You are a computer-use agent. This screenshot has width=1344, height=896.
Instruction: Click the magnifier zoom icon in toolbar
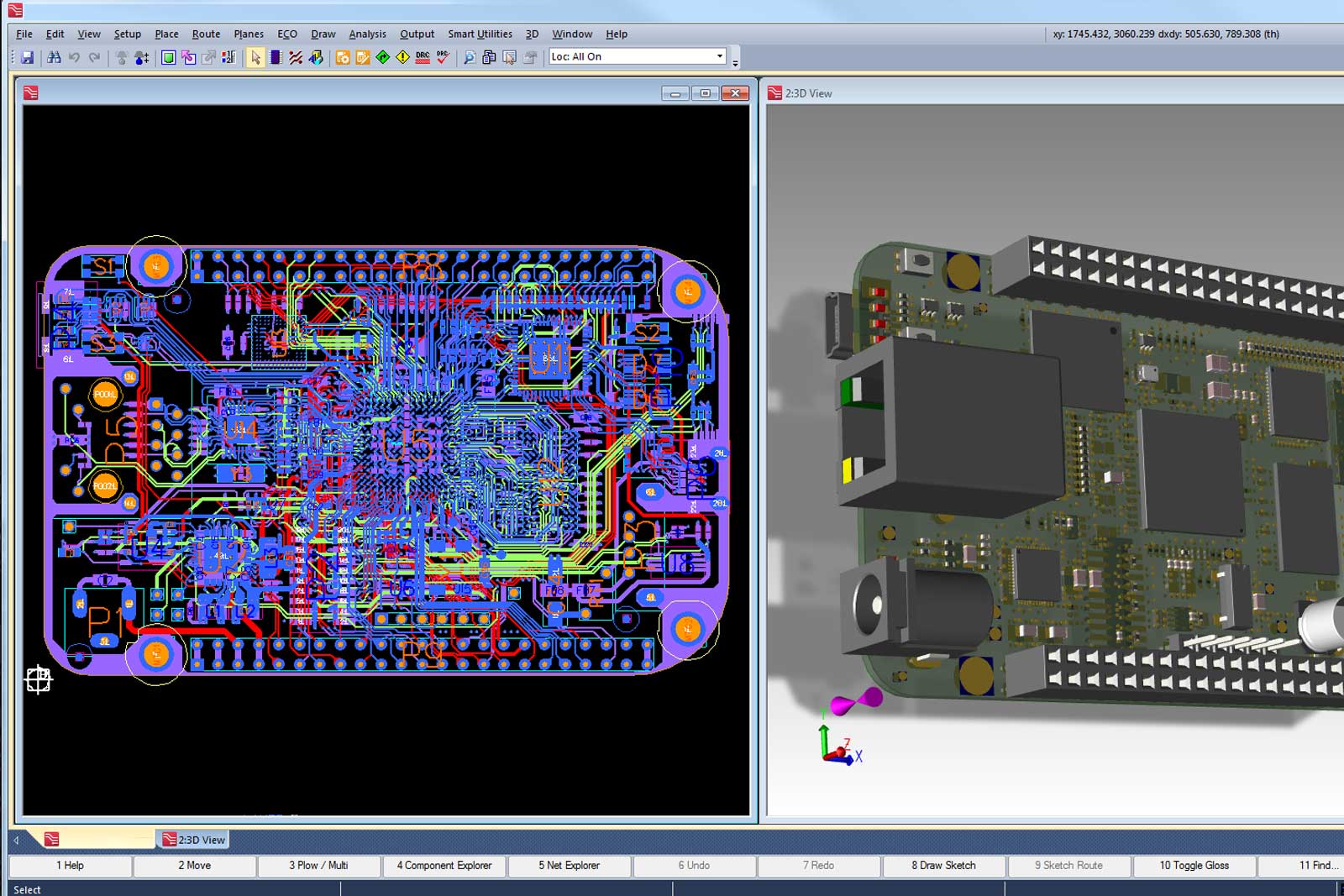(x=469, y=57)
